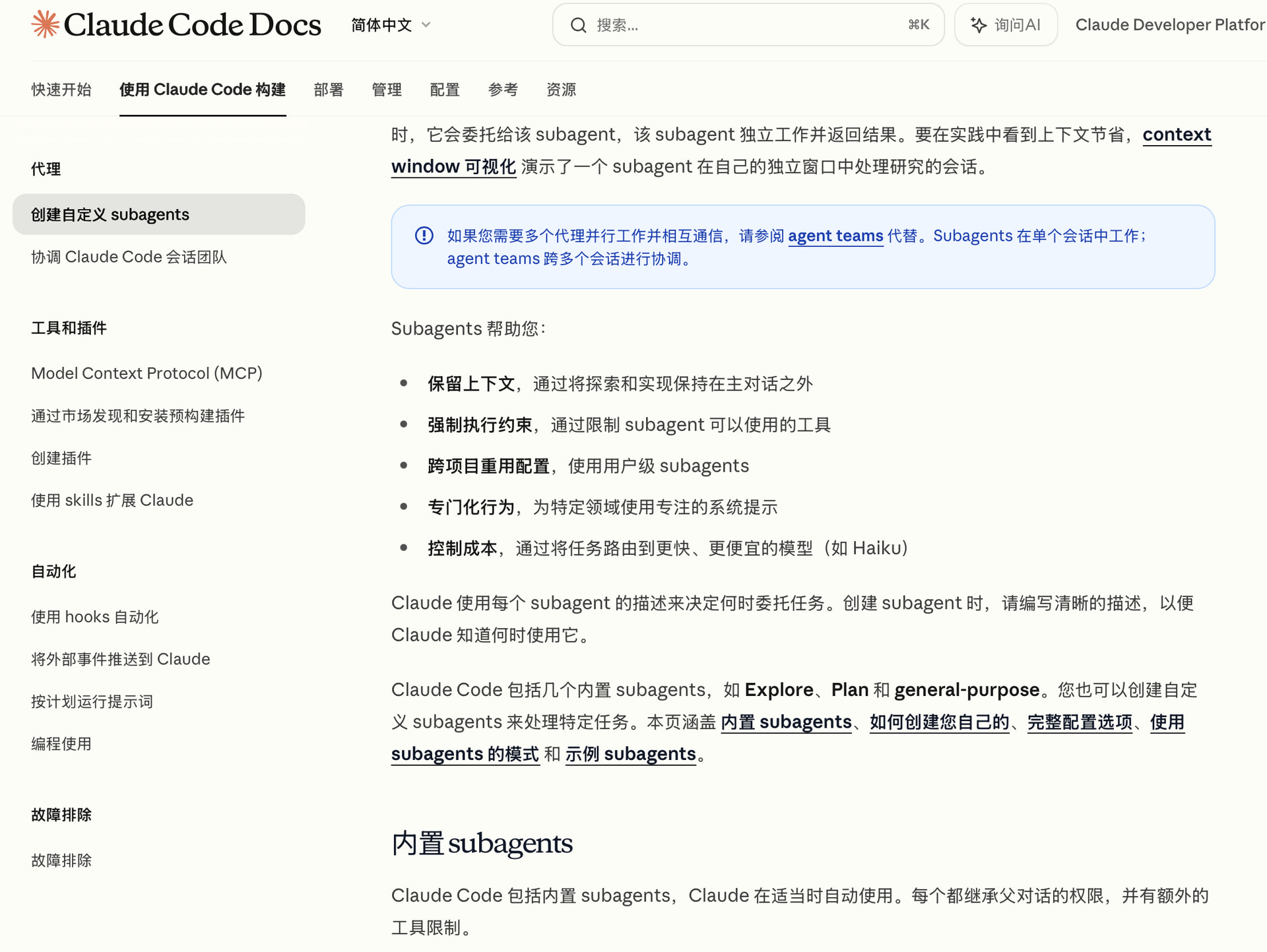Viewport: 1267px width, 952px height.
Task: Go to 创建插件 in sidebar
Action: pos(61,458)
